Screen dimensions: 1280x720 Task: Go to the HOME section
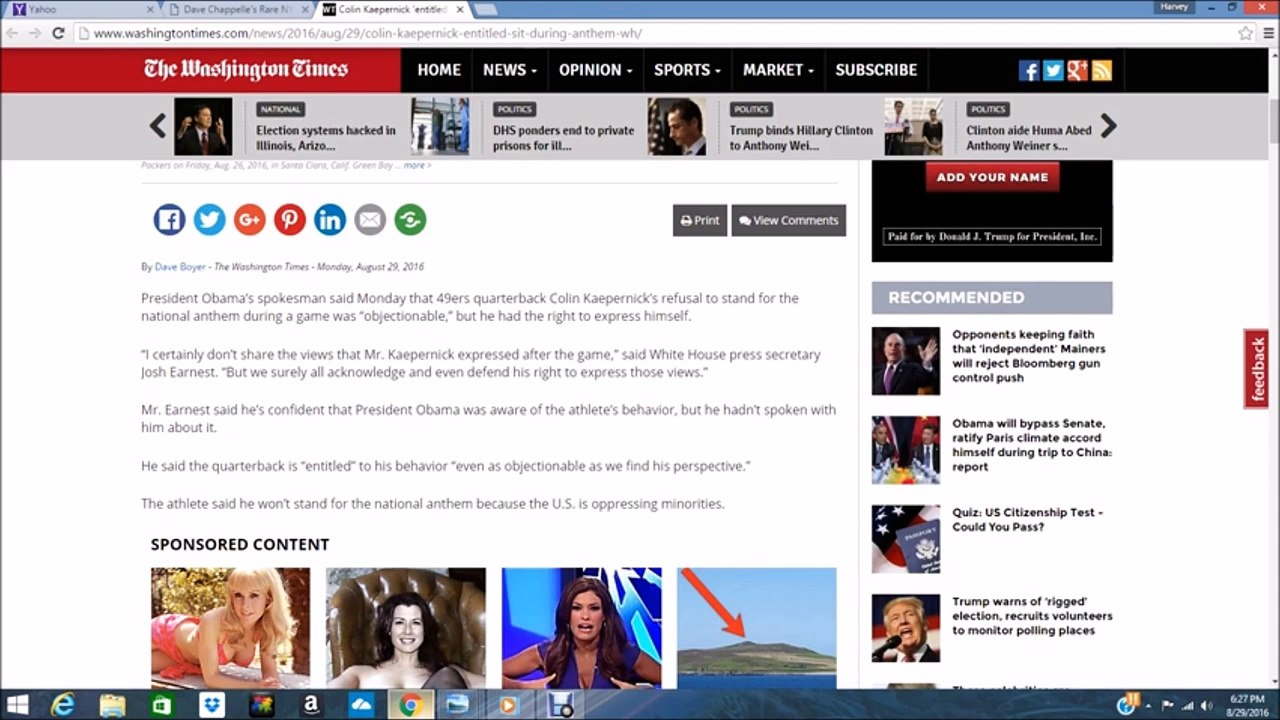(x=439, y=70)
